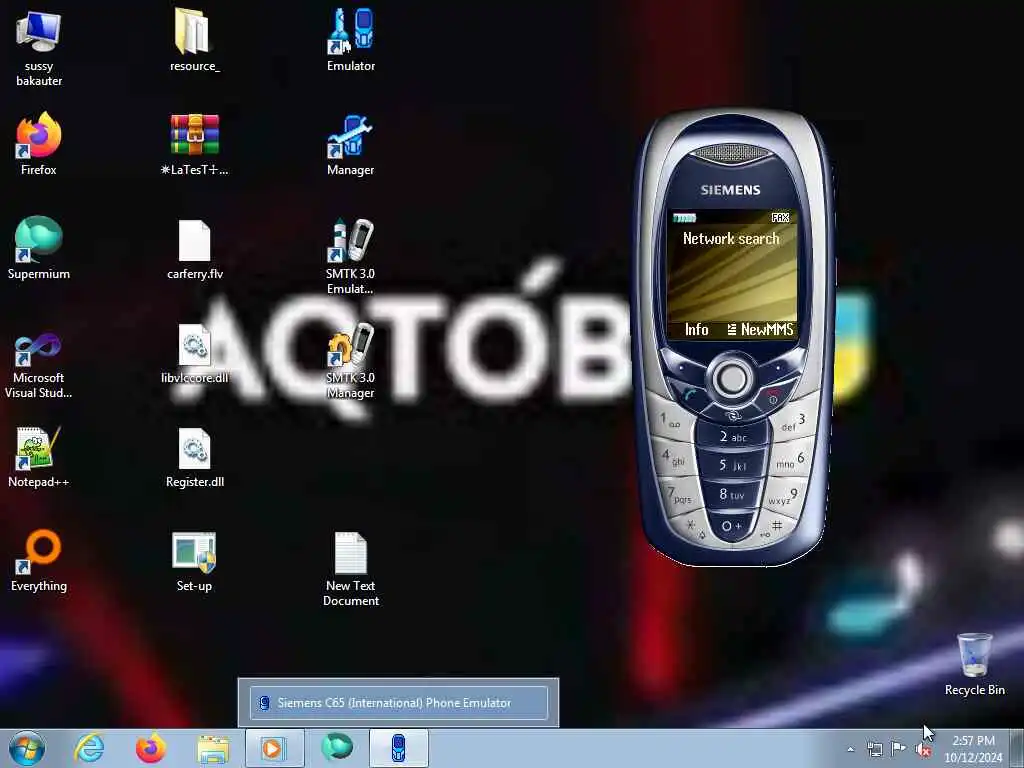Select the New Text Document icon
Image resolution: width=1024 pixels, height=768 pixels.
(x=351, y=568)
